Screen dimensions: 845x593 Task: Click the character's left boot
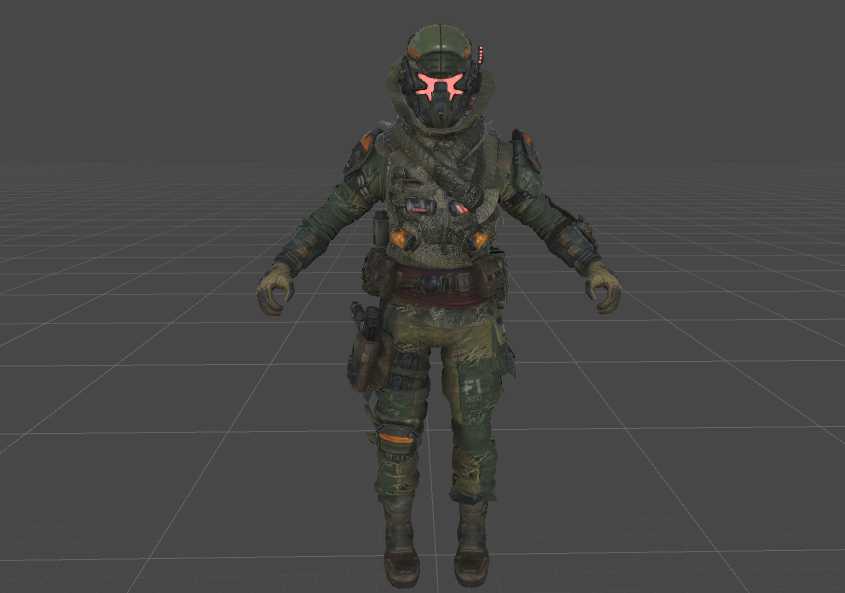471,553
